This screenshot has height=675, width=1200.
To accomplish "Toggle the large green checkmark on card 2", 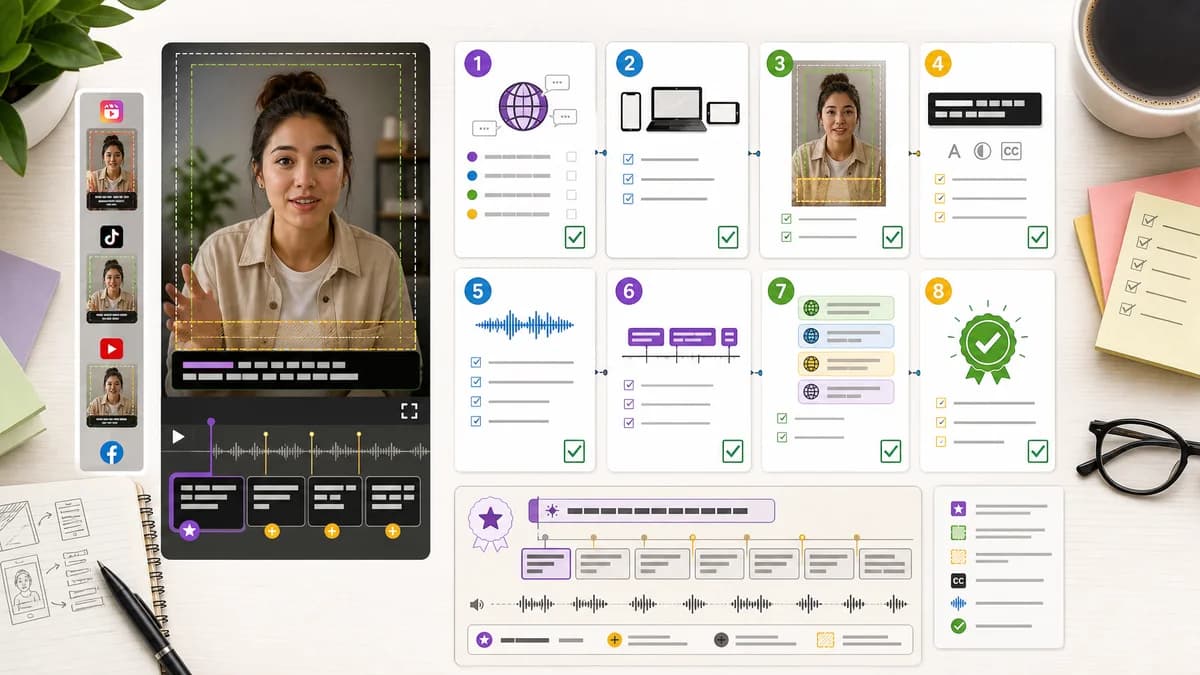I will tap(728, 237).
